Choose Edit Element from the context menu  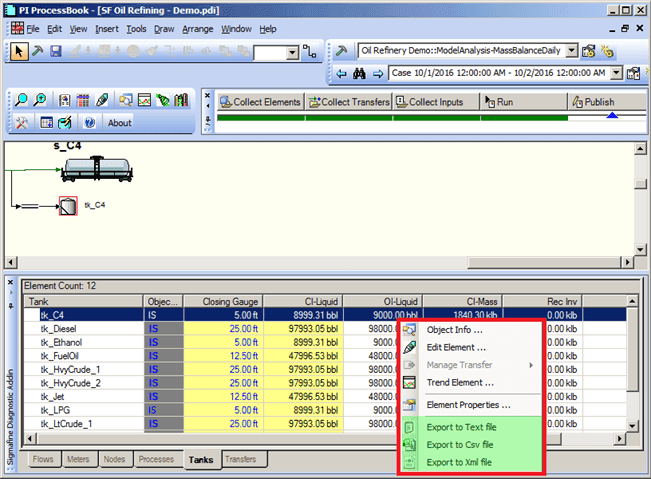472,347
